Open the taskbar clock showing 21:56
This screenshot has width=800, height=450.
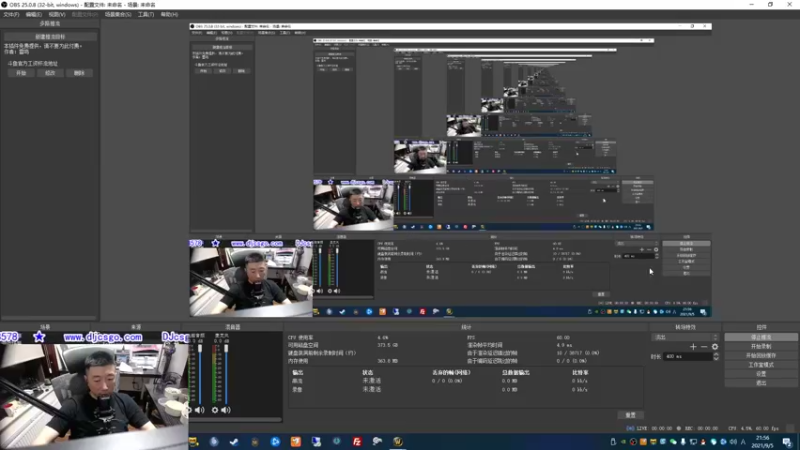click(x=762, y=441)
